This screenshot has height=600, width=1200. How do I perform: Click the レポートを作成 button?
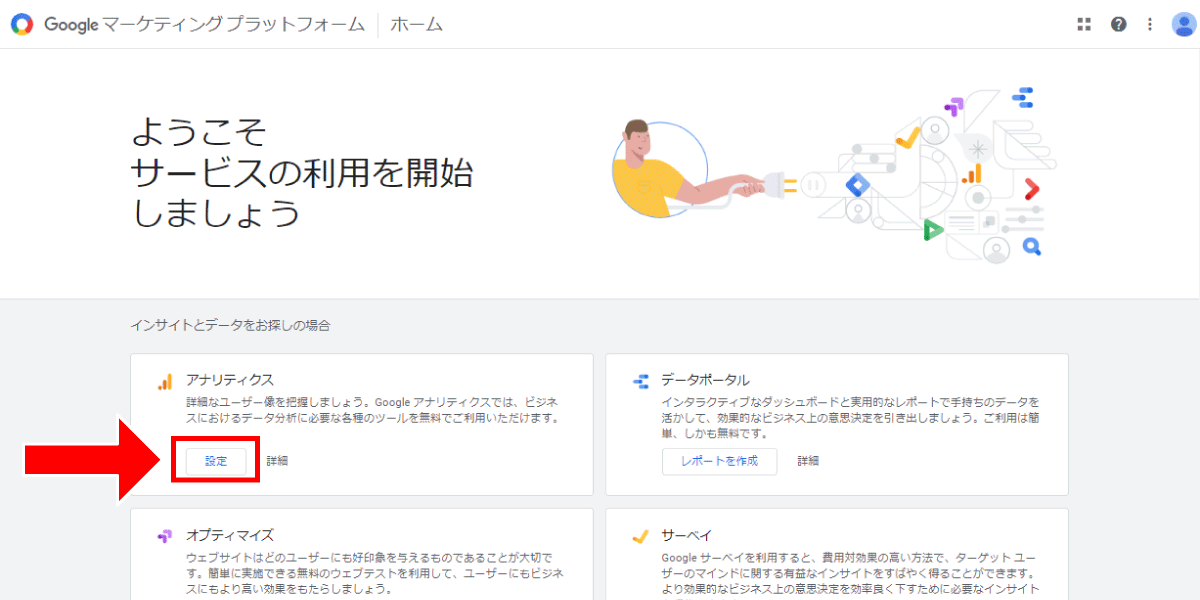719,461
